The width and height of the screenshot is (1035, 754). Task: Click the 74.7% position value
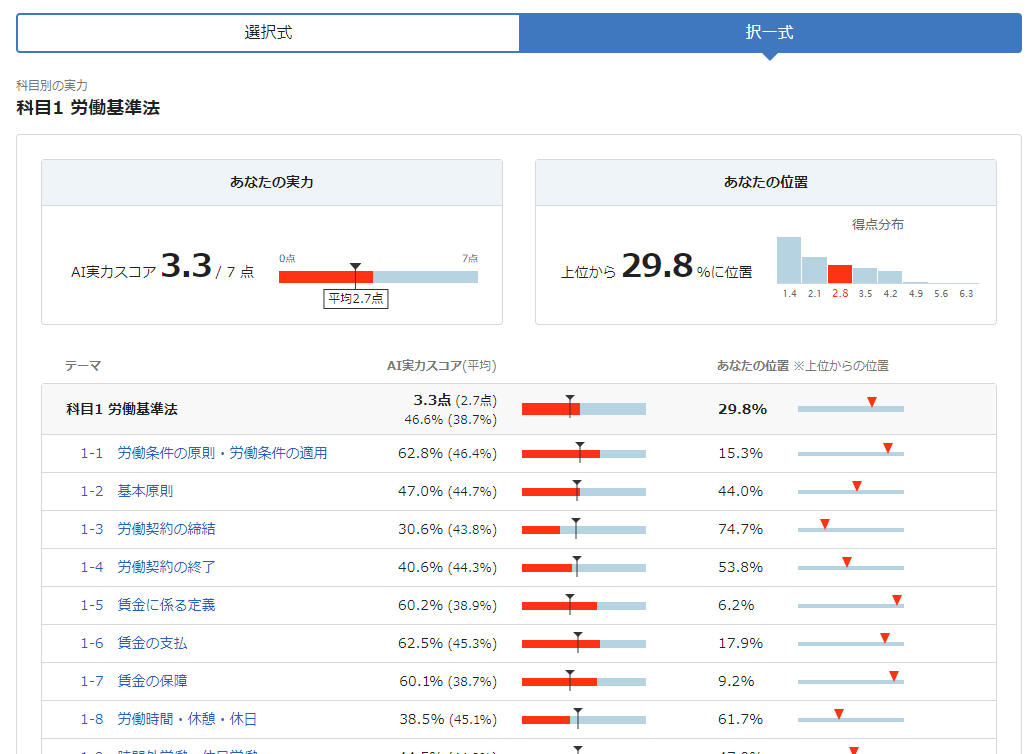click(741, 530)
